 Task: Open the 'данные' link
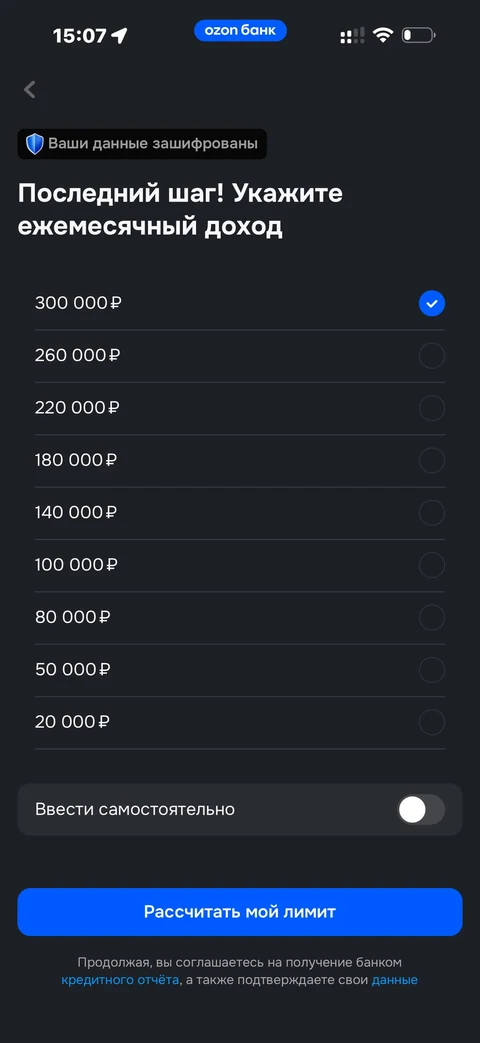(395, 980)
